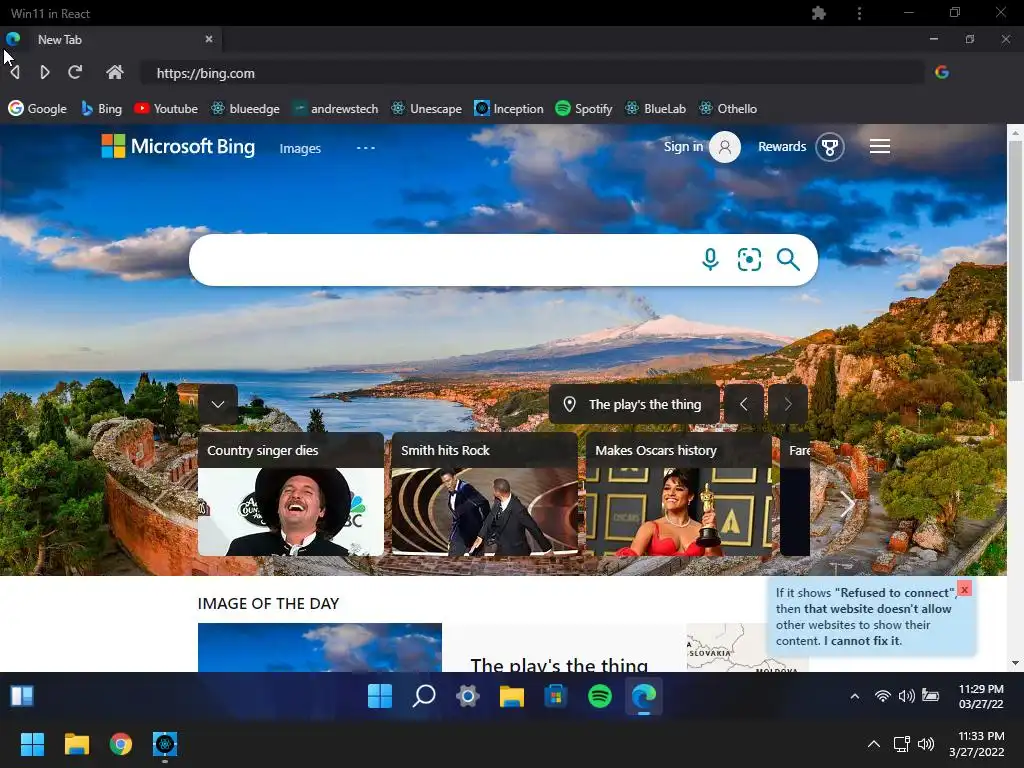Open the Spotify bookmark
The width and height of the screenshot is (1024, 768).
click(x=584, y=108)
